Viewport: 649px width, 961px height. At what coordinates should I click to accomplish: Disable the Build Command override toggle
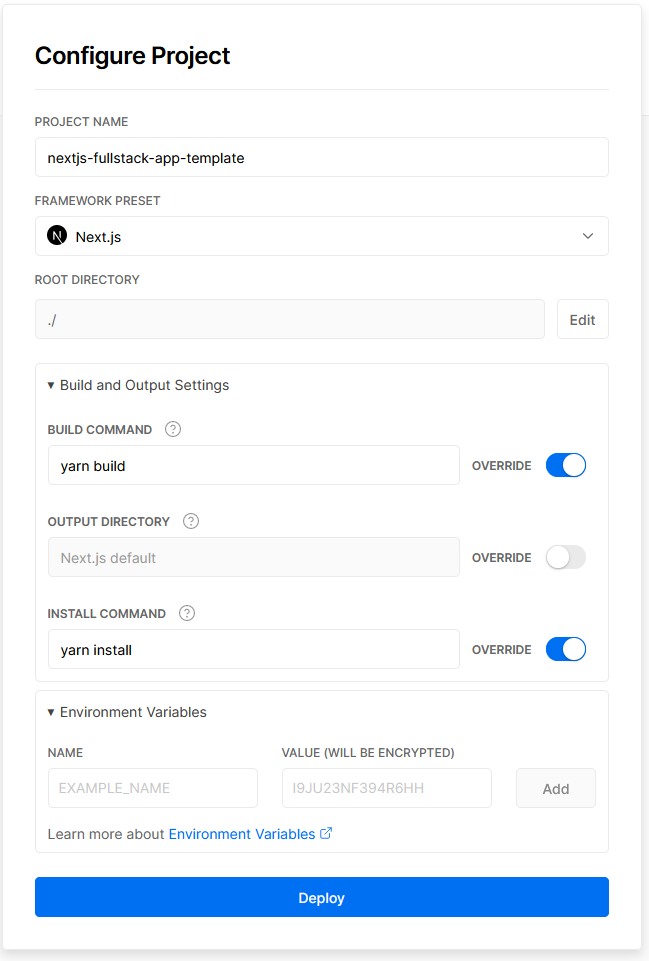[565, 465]
